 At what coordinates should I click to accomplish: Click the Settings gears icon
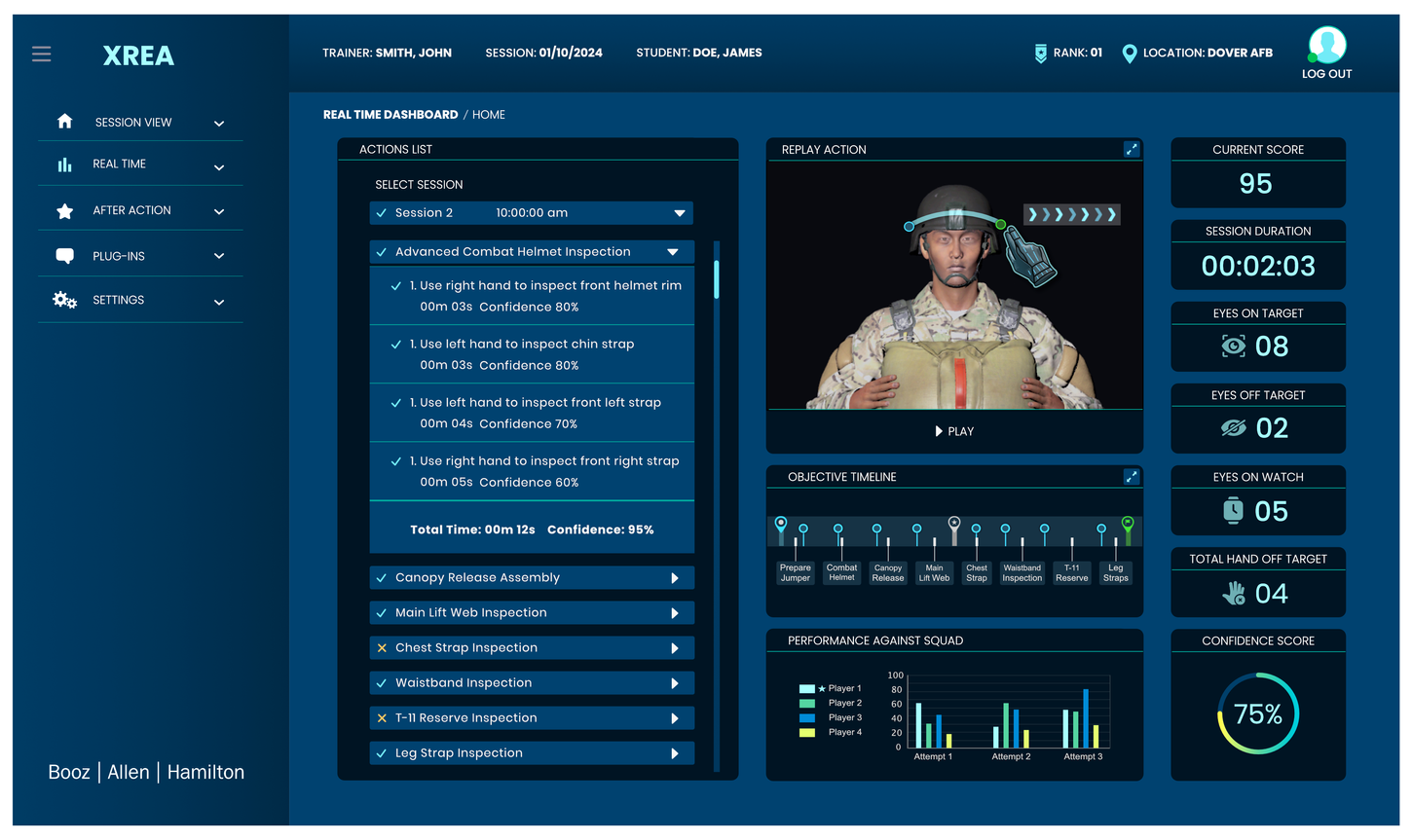click(64, 300)
